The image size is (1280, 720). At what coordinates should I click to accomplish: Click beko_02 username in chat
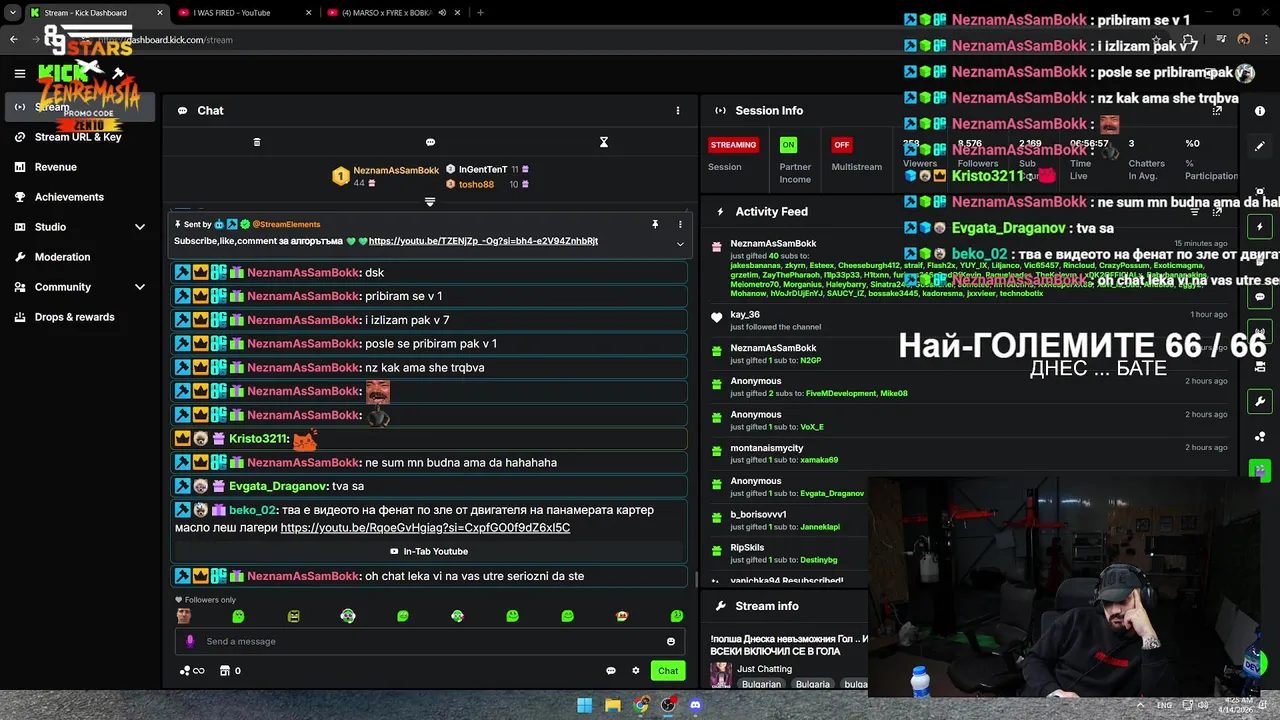252,510
